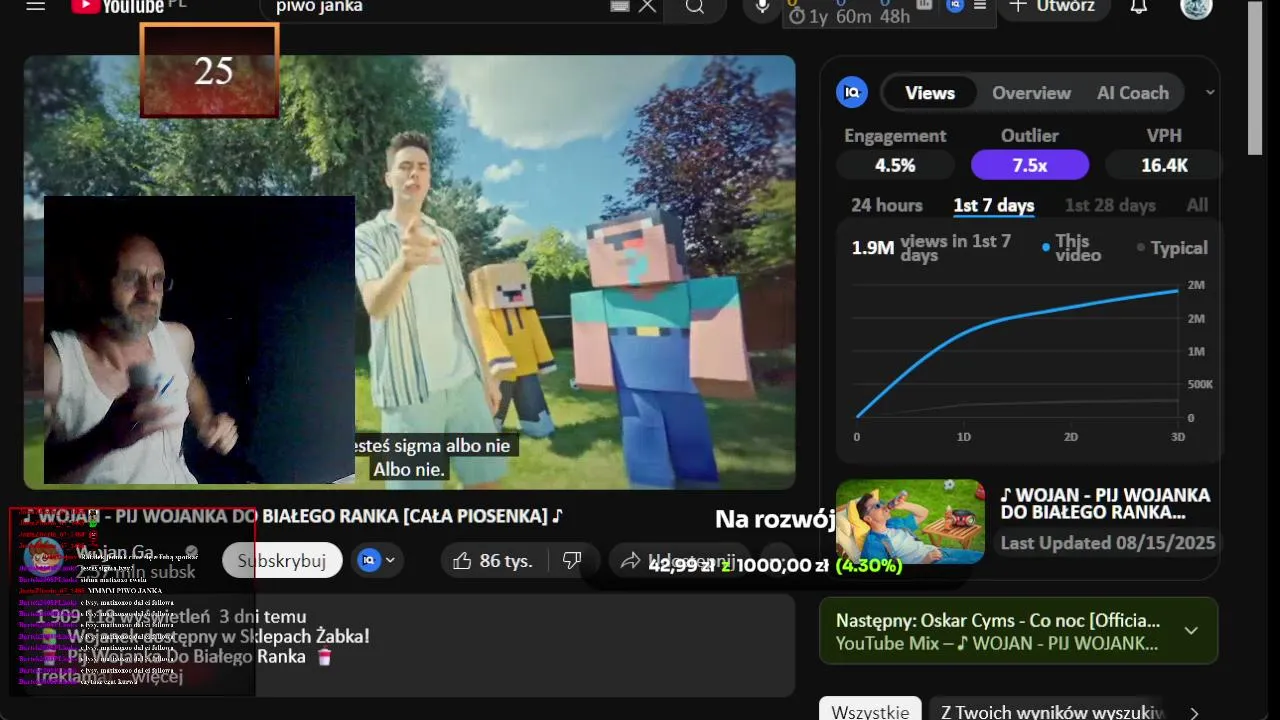
Task: Dislike the video with thumbs down
Action: tap(572, 561)
